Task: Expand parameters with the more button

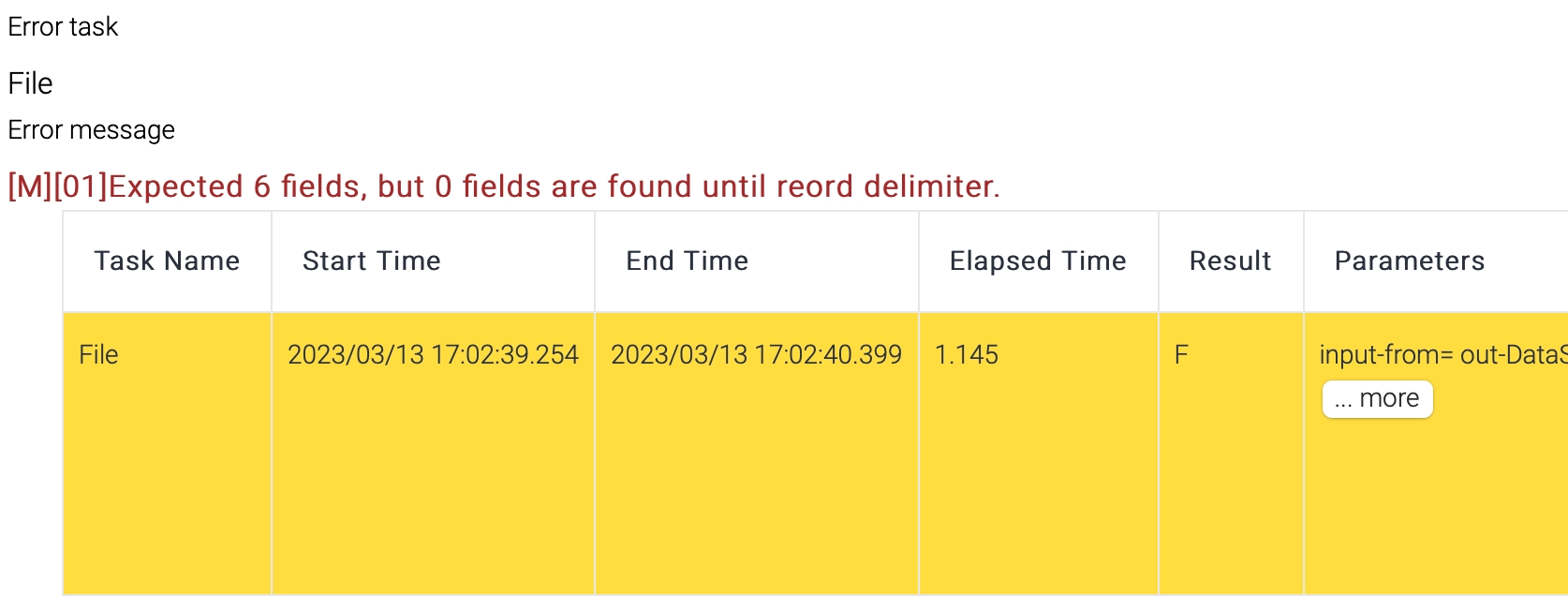Action: pyautogui.click(x=1377, y=399)
